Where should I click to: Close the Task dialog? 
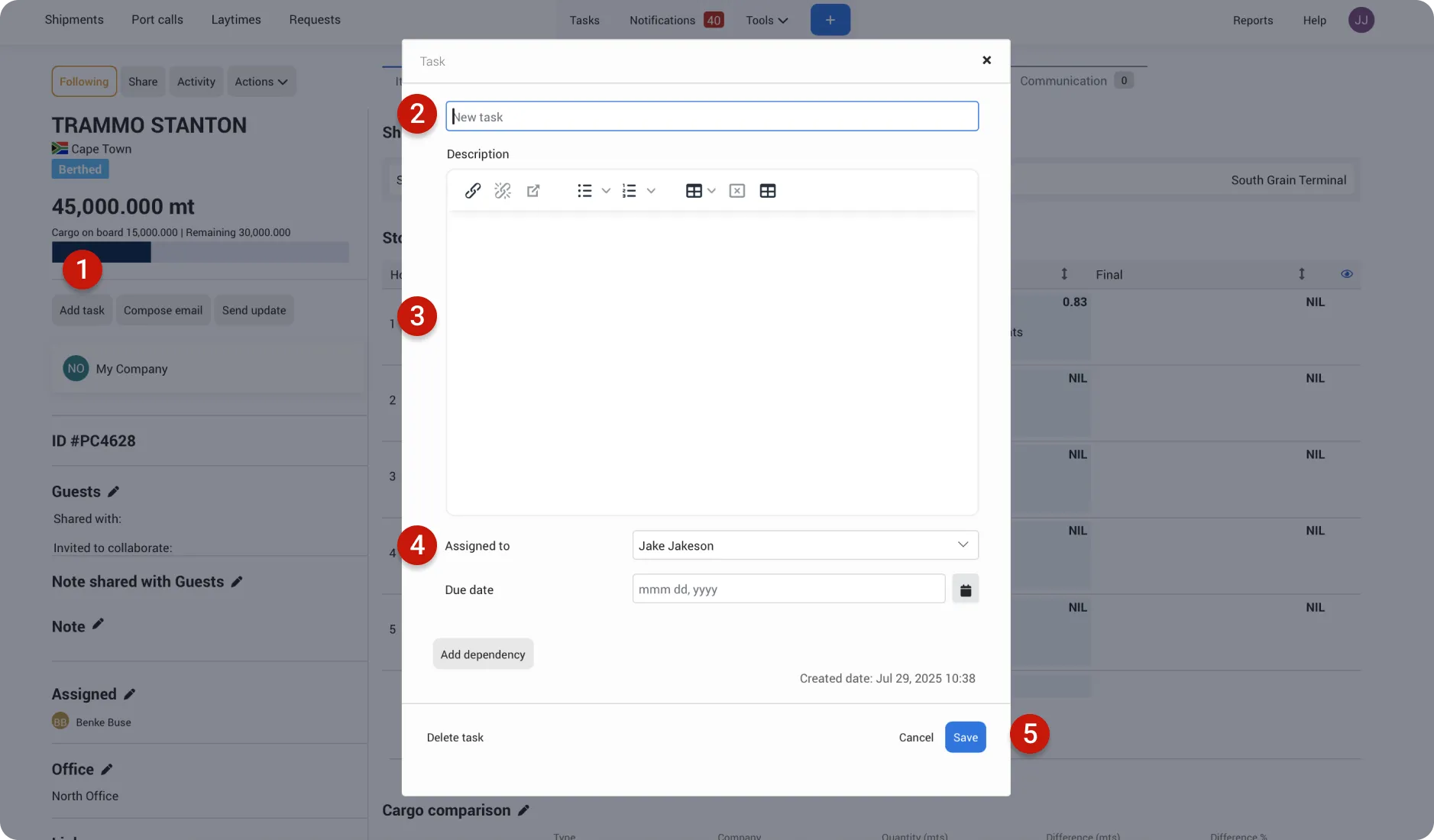pyautogui.click(x=986, y=60)
